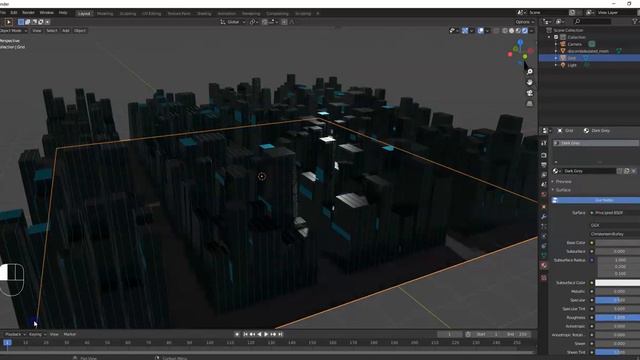Click blue Z axis on navigation gizmo
The width and height of the screenshot is (640, 360).
click(x=520, y=42)
